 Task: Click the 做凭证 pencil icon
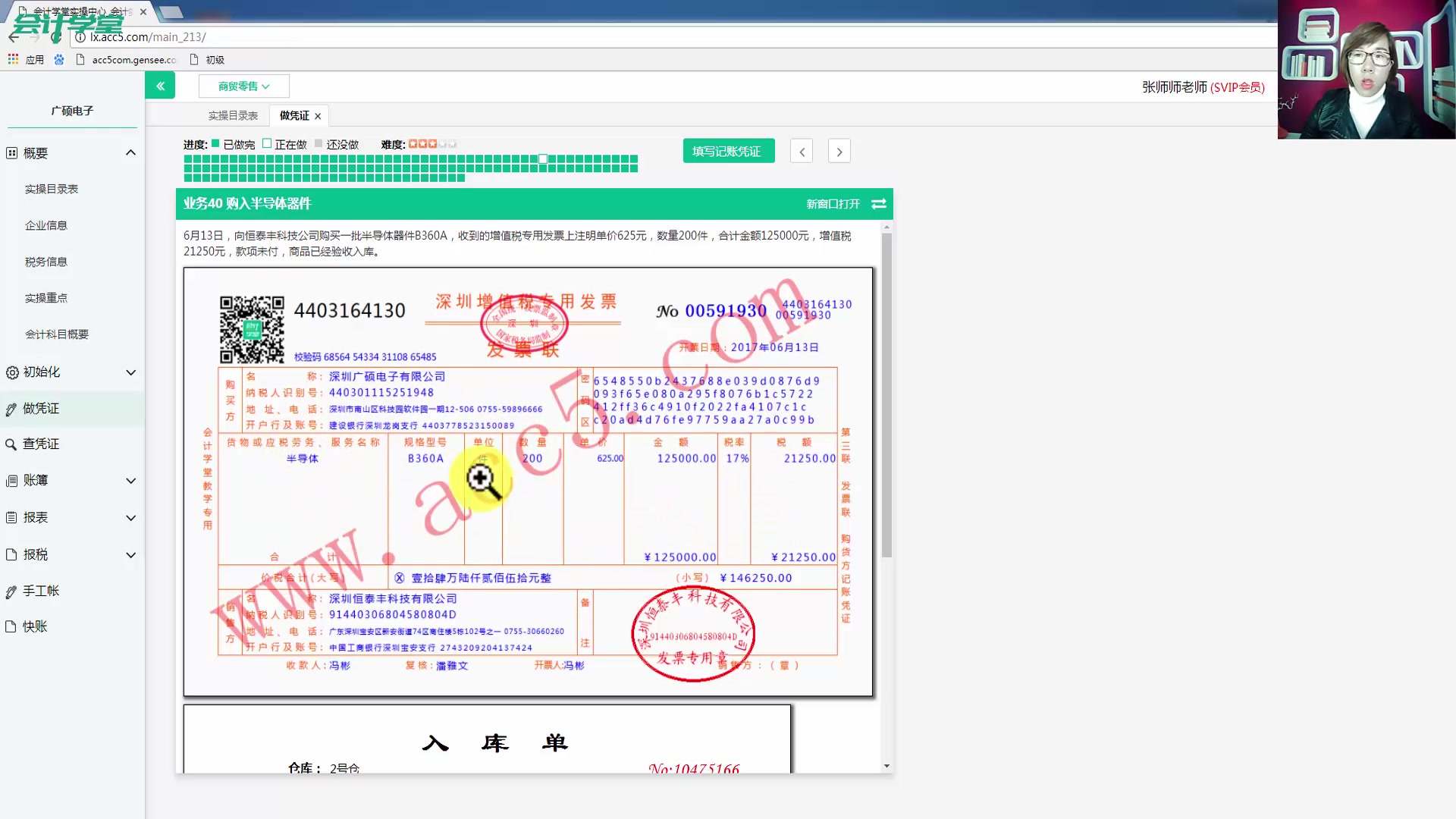(11, 409)
